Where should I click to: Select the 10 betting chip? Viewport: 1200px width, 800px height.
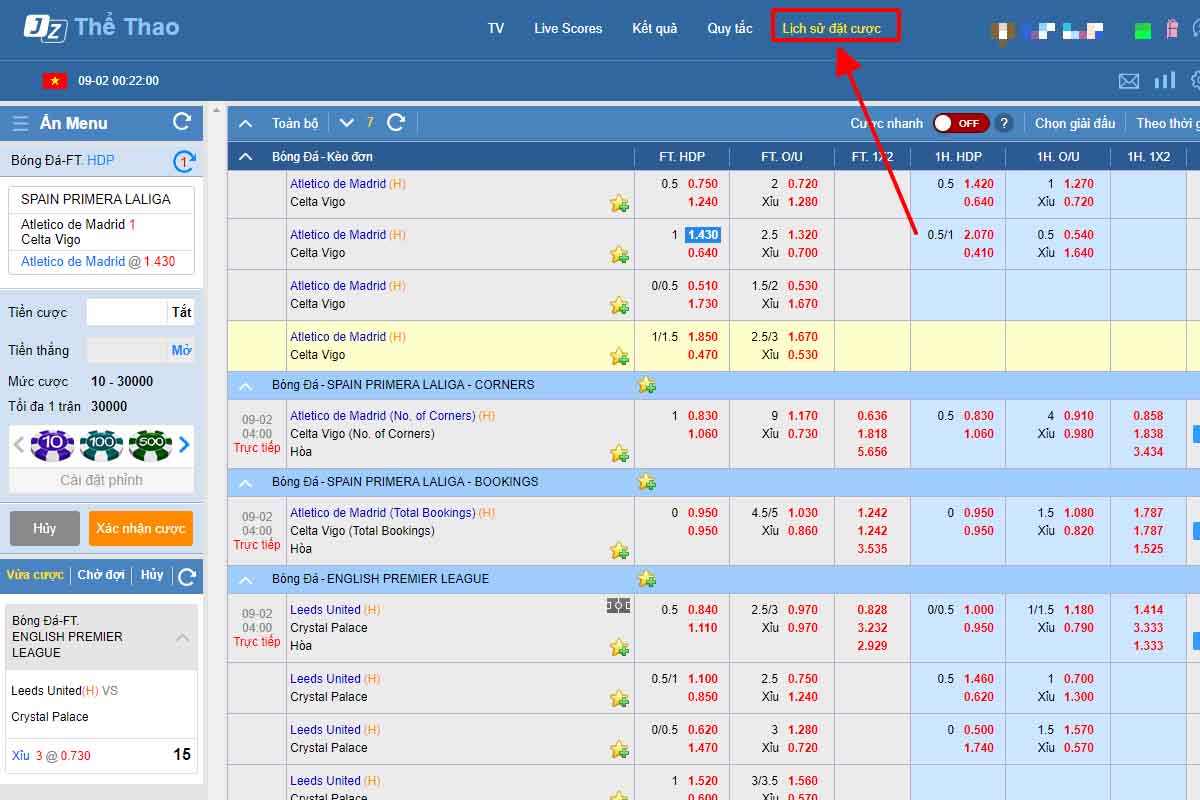point(52,444)
